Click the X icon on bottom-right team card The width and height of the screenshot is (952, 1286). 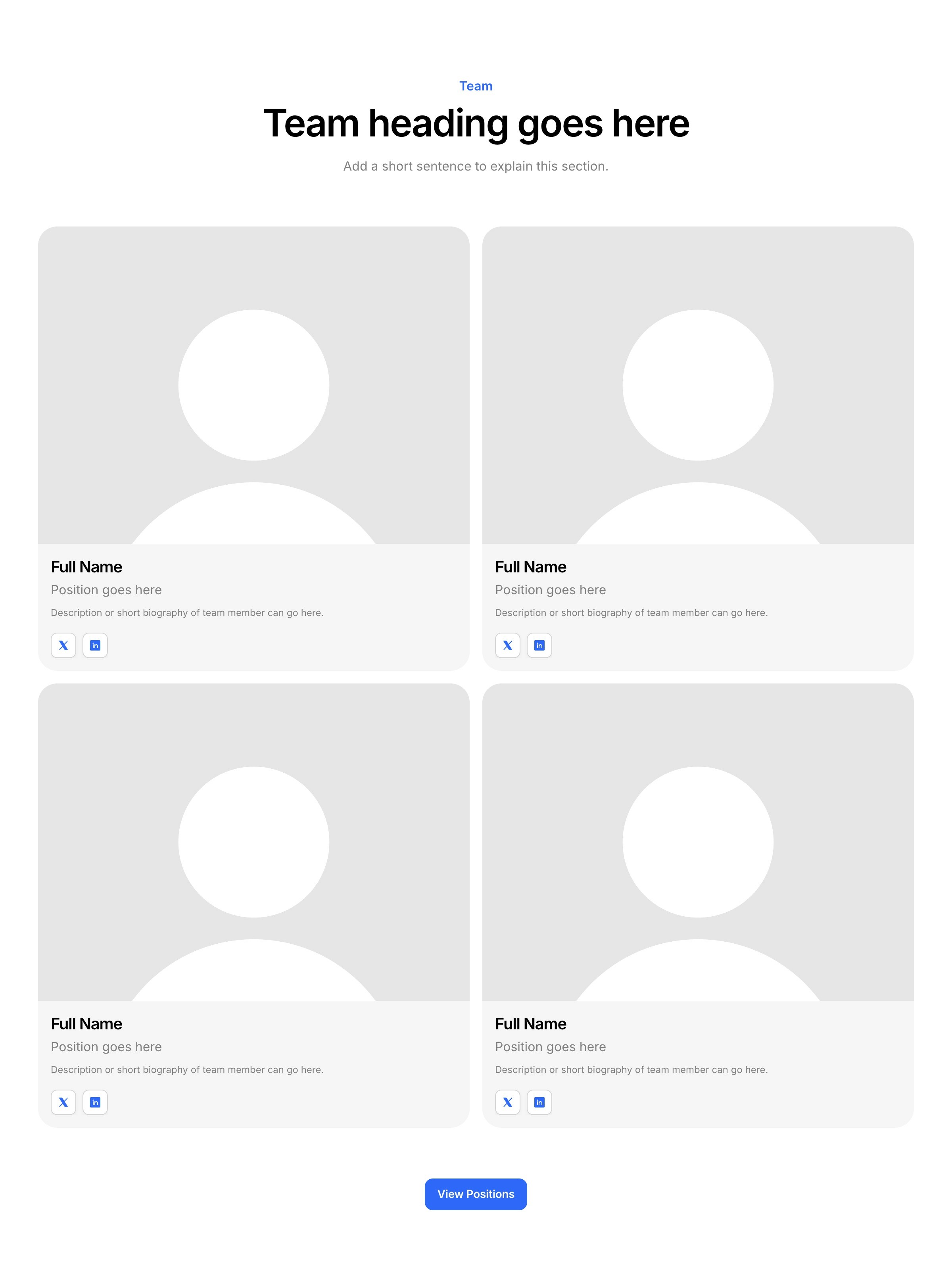(x=508, y=1102)
